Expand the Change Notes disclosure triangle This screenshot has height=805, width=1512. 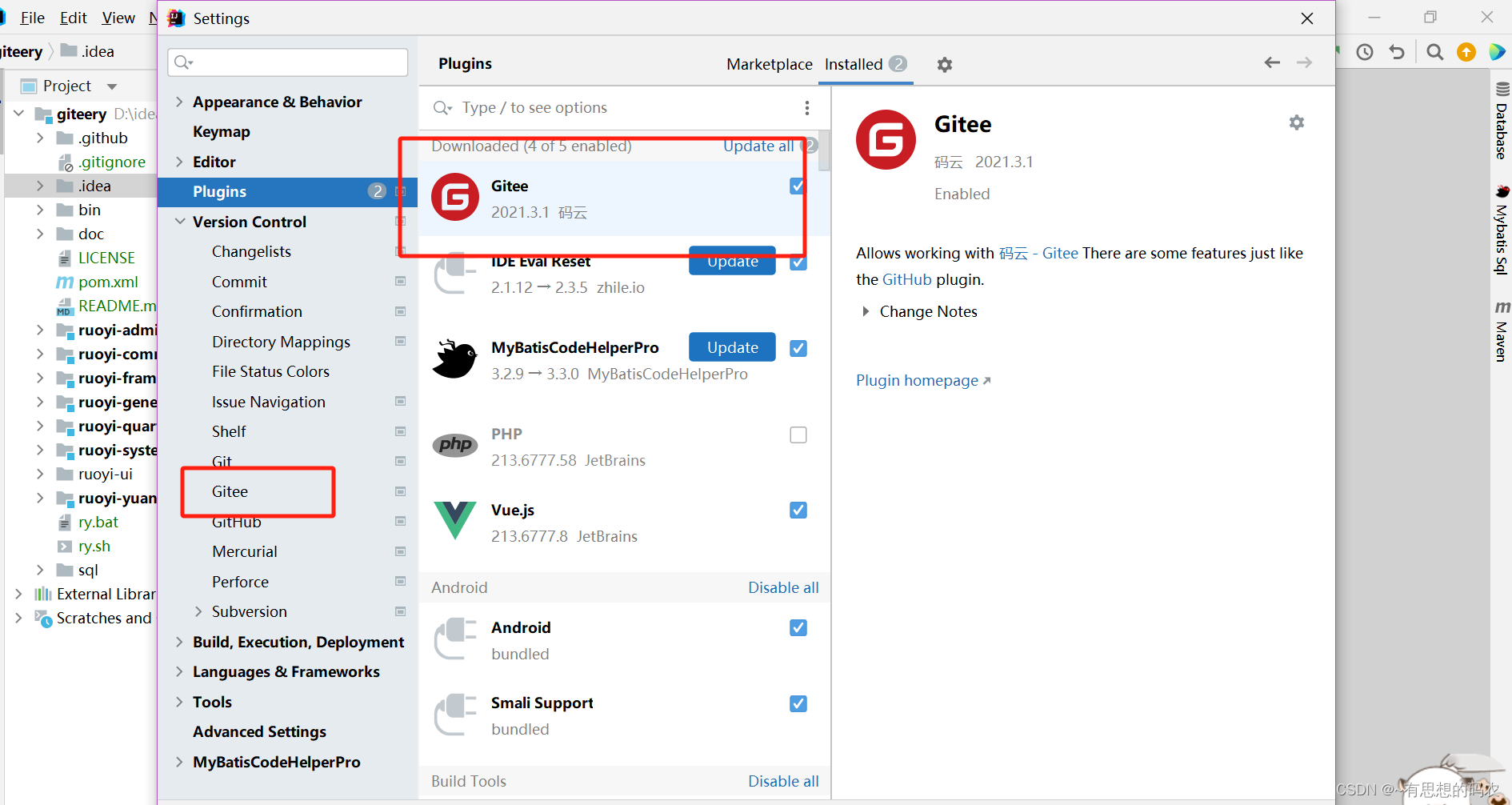(866, 311)
